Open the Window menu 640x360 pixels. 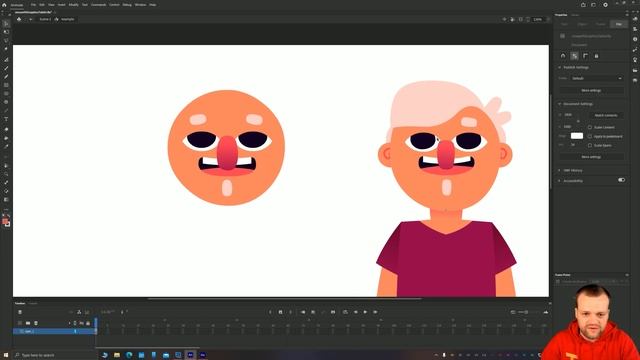click(140, 5)
